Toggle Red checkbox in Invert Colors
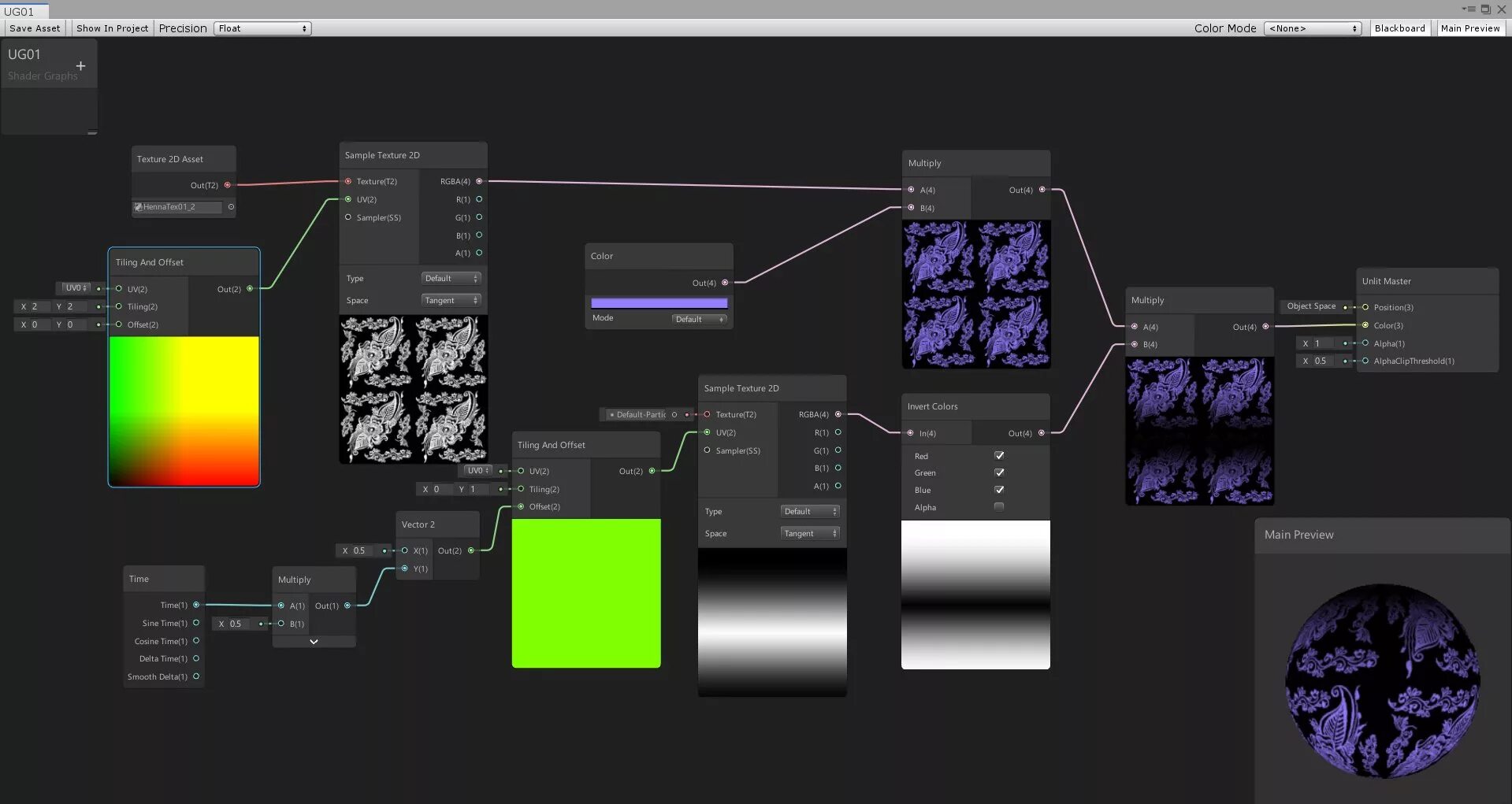Viewport: 1512px width, 804px height. tap(999, 455)
